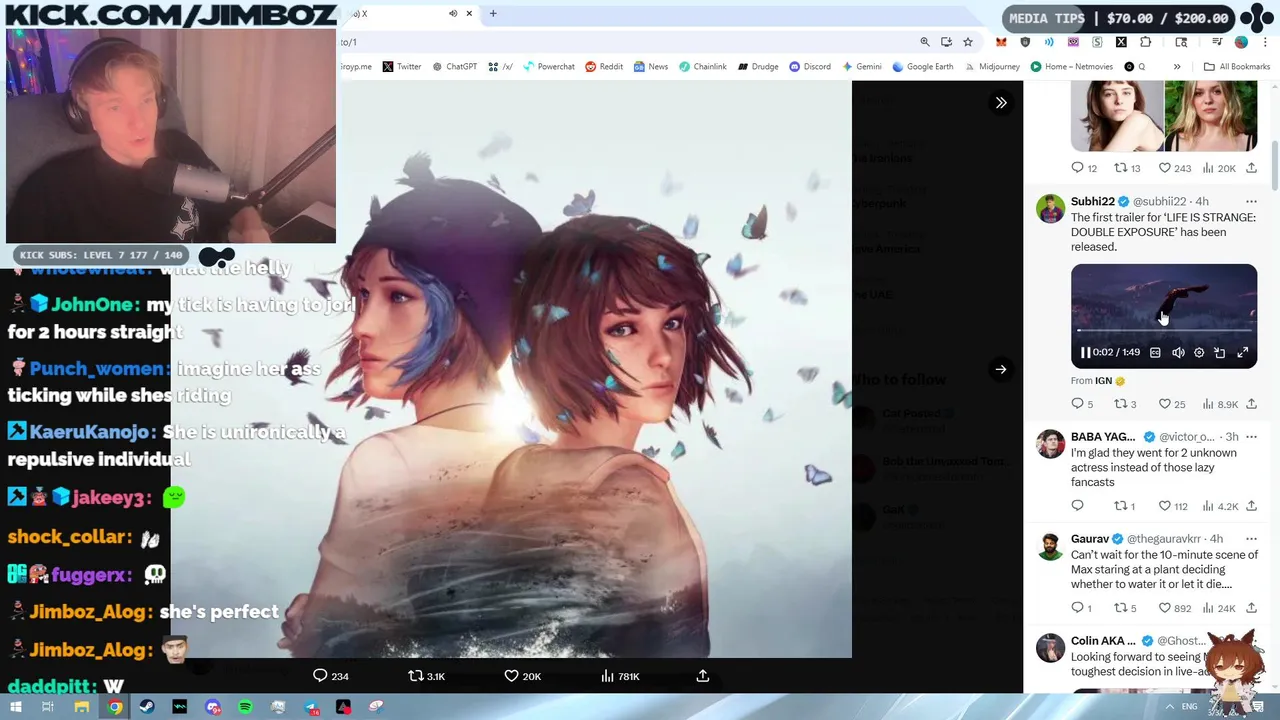Reply to Subhi22's post with 5 replies
The image size is (1280, 720).
pyautogui.click(x=1083, y=404)
